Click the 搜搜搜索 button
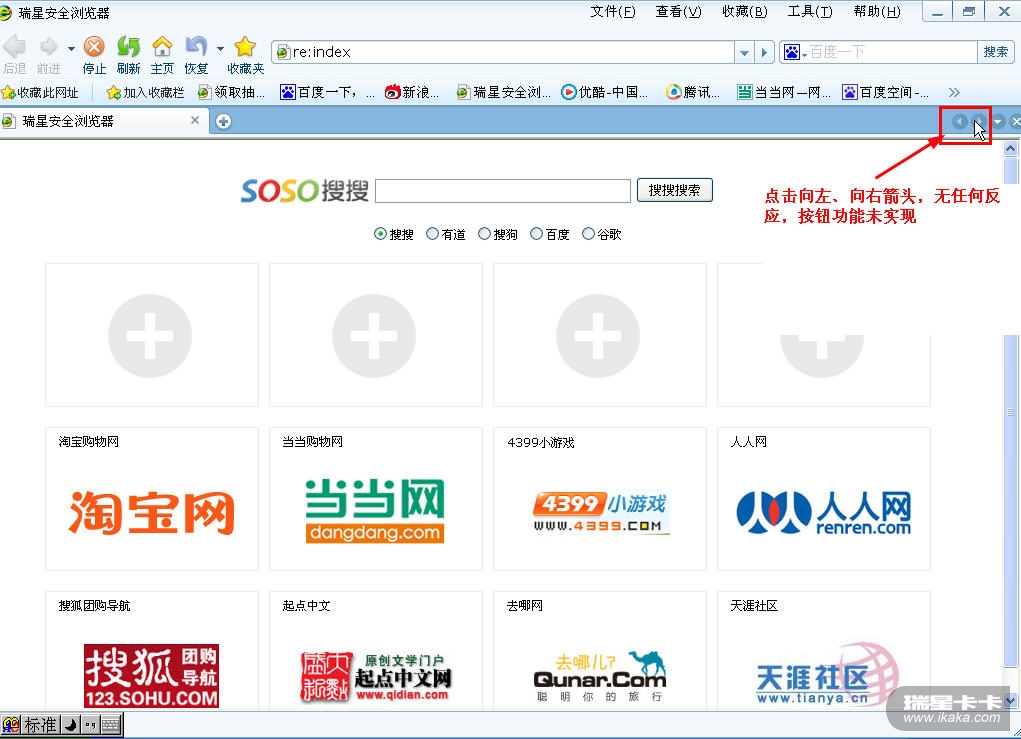 pos(674,190)
